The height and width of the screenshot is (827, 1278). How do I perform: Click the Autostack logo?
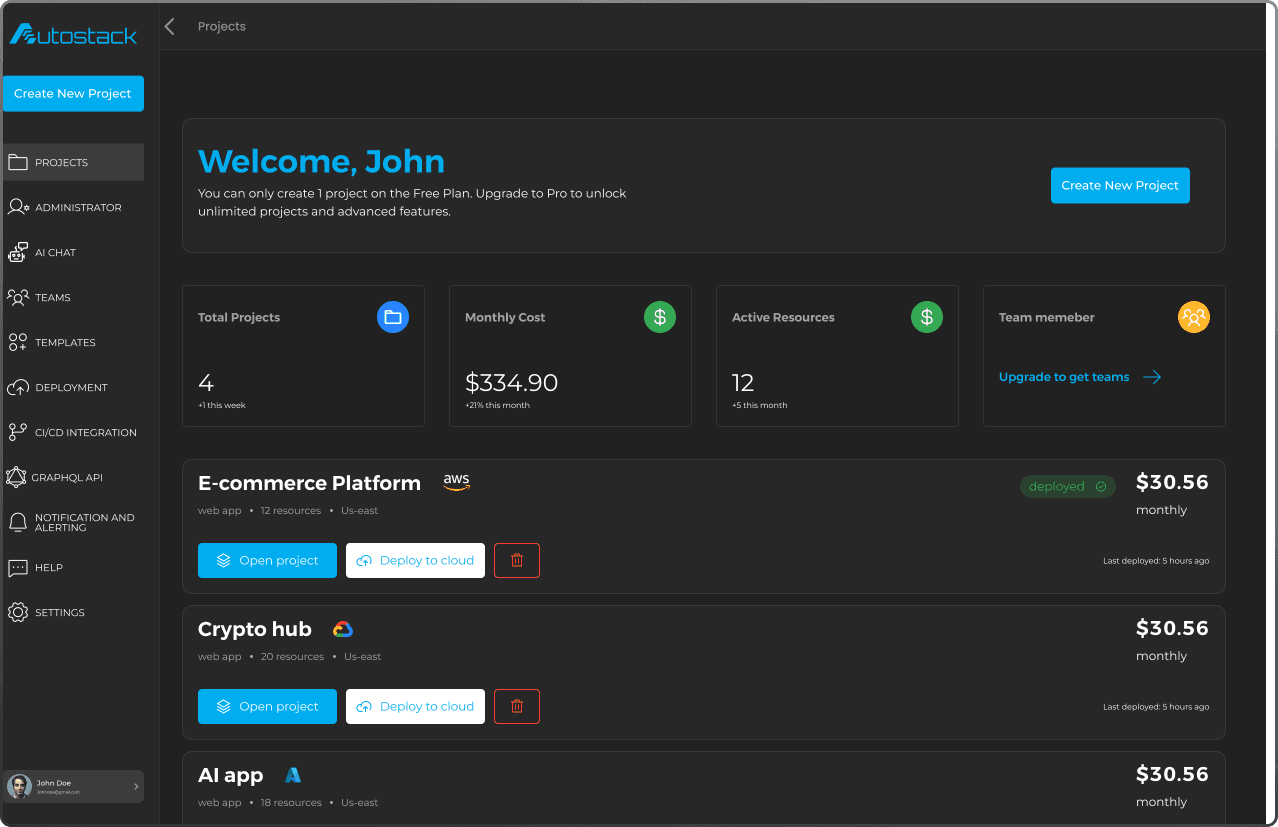click(73, 35)
